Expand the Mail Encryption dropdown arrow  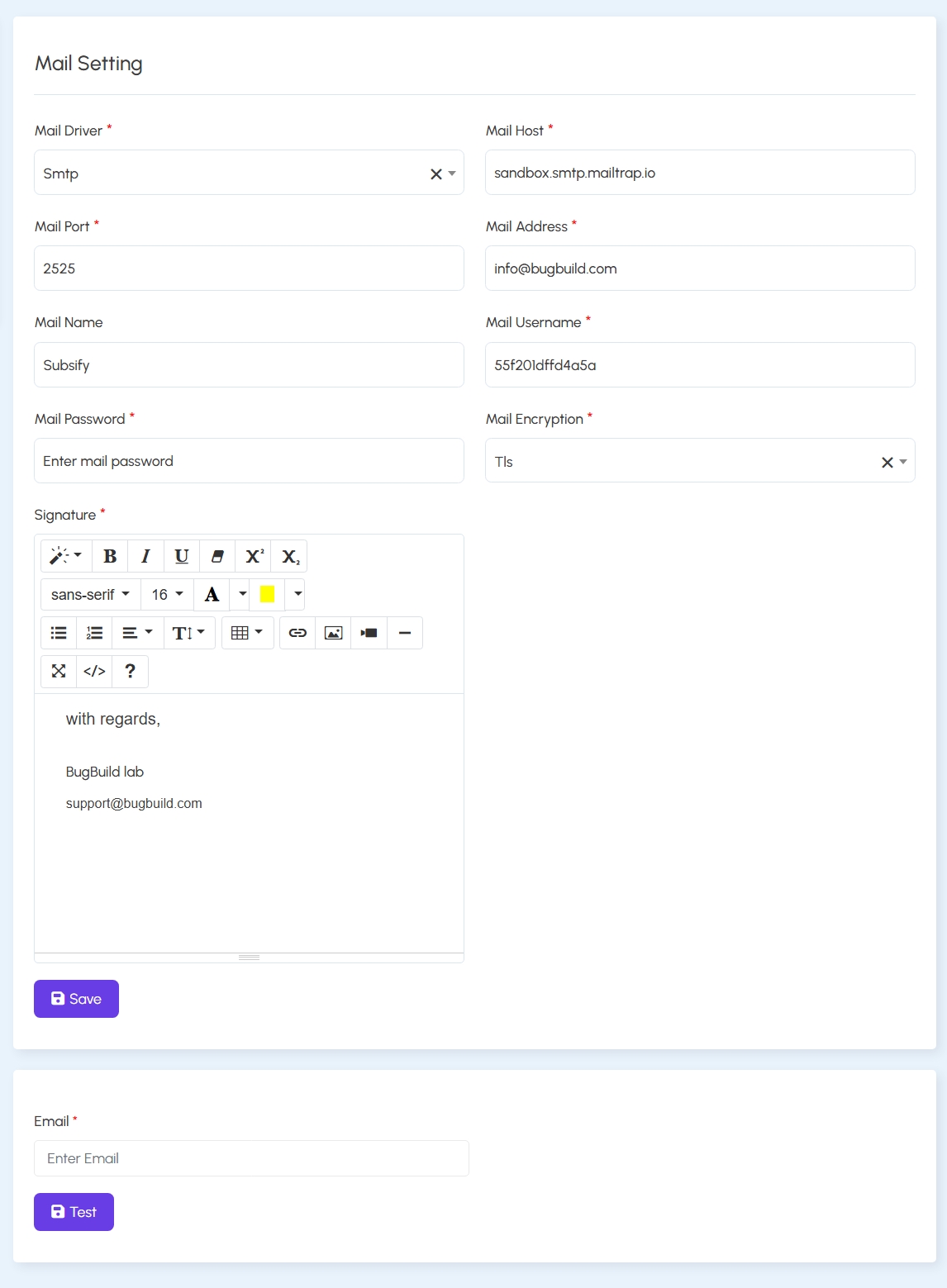coord(903,462)
